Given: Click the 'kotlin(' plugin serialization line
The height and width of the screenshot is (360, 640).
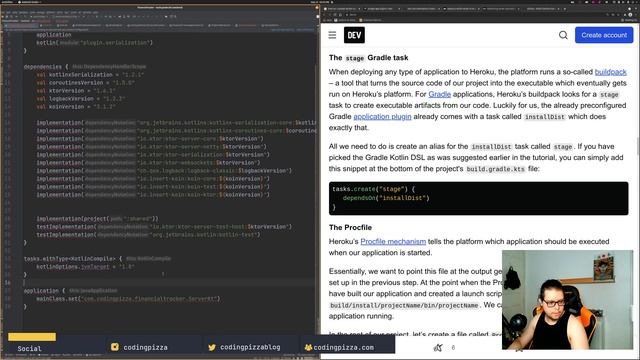Looking at the screenshot, I should click(x=94, y=42).
